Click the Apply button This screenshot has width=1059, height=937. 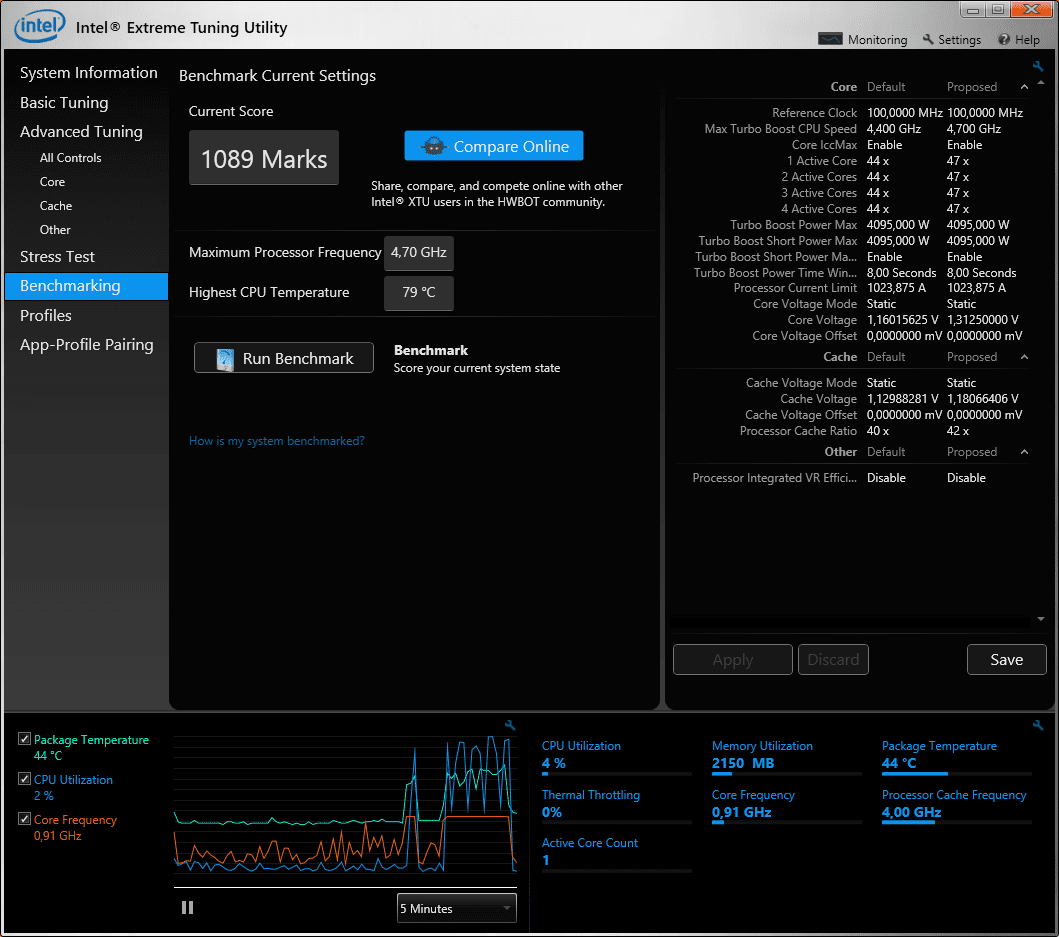[x=733, y=659]
